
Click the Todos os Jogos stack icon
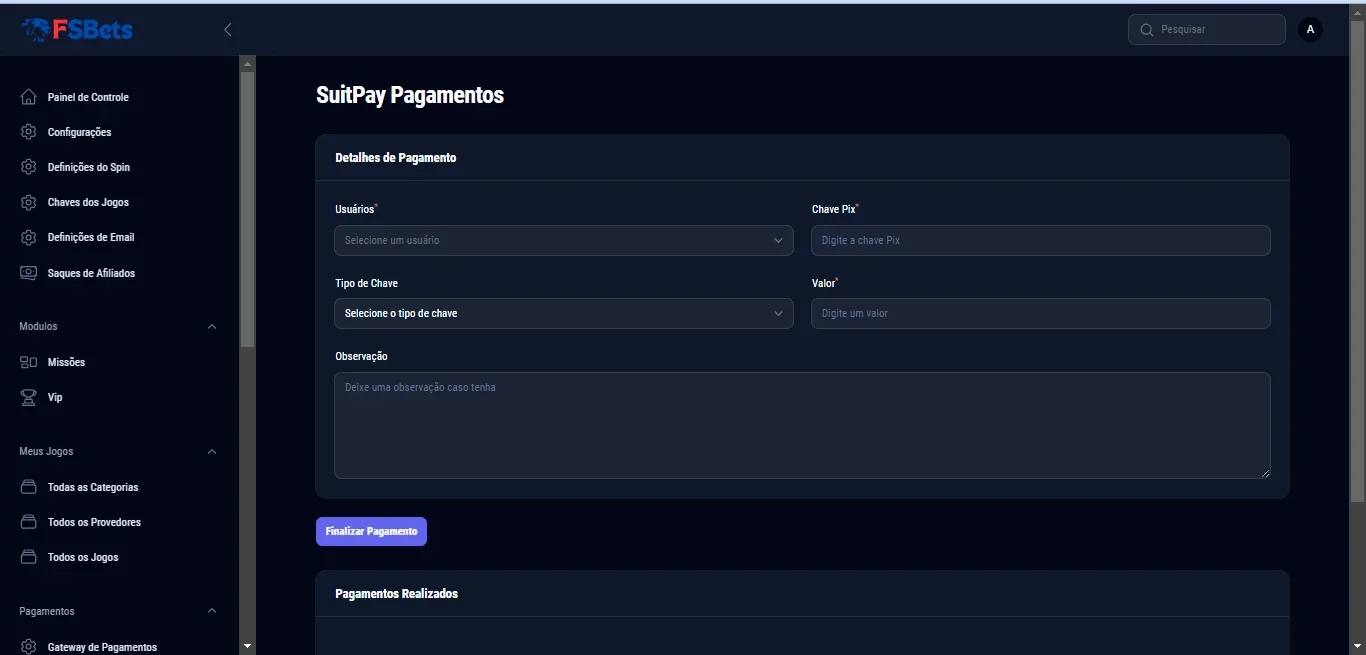[29, 557]
